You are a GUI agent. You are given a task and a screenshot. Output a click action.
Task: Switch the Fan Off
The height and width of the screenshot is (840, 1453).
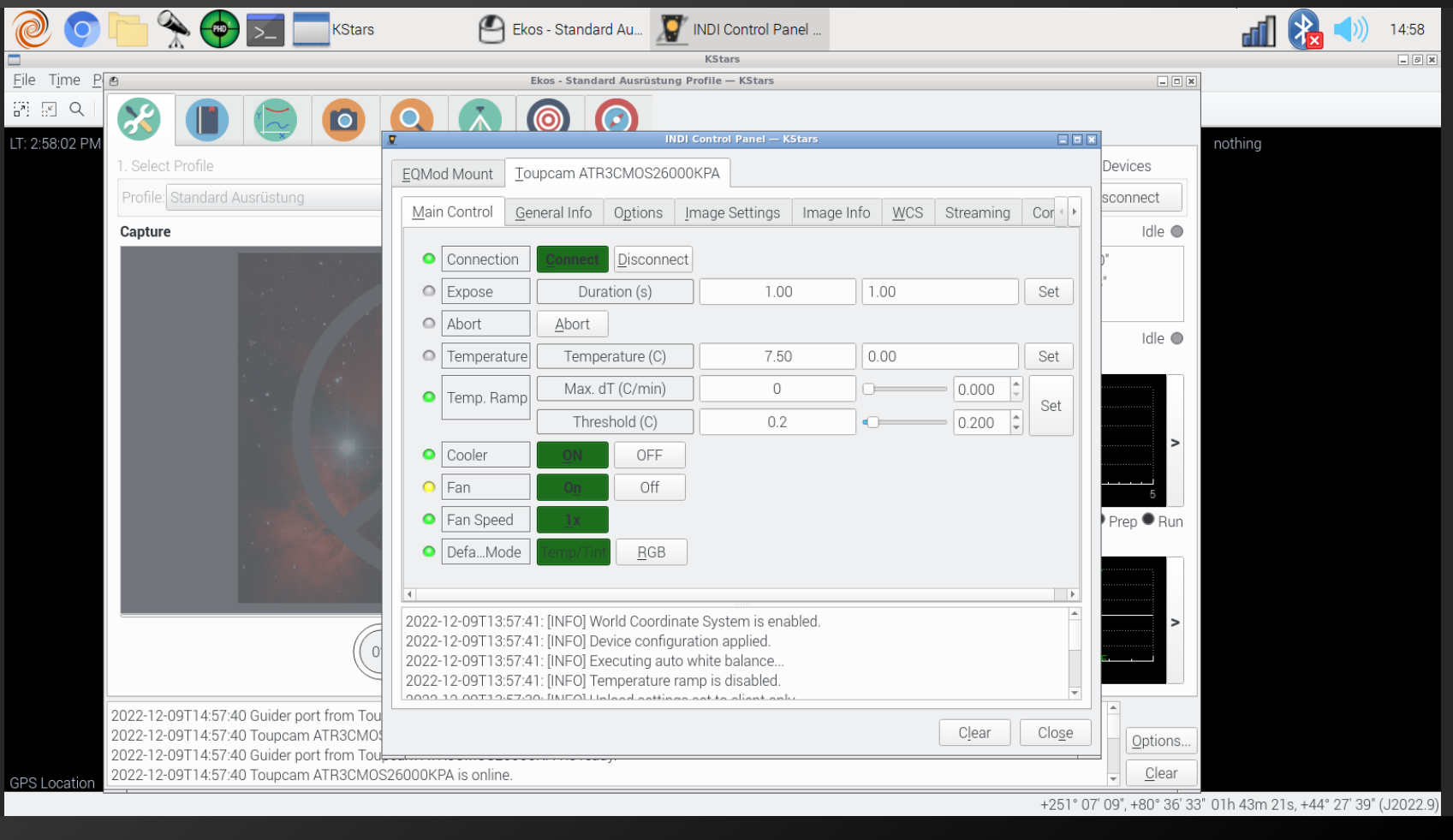[649, 487]
